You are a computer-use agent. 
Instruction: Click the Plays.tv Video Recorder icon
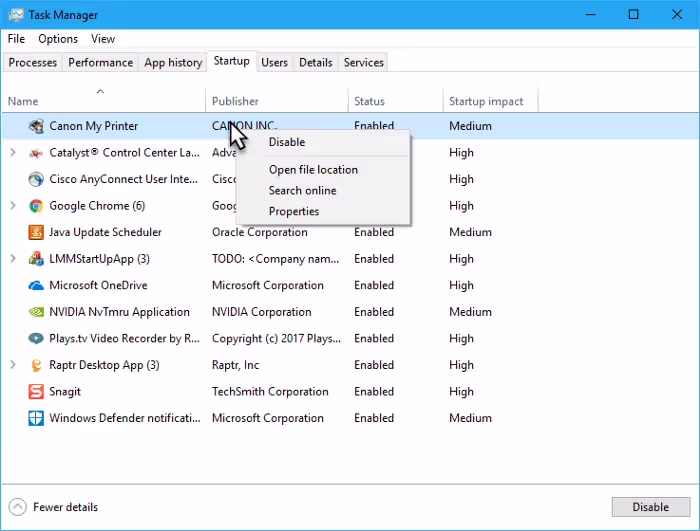point(36,339)
